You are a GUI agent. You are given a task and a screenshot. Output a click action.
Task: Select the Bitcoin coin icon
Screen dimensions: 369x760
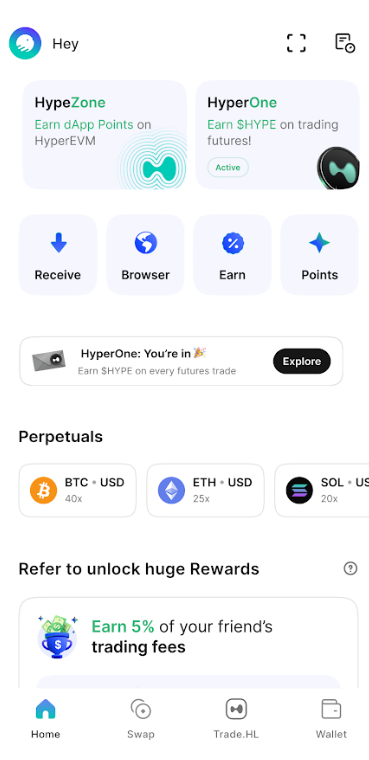44,490
